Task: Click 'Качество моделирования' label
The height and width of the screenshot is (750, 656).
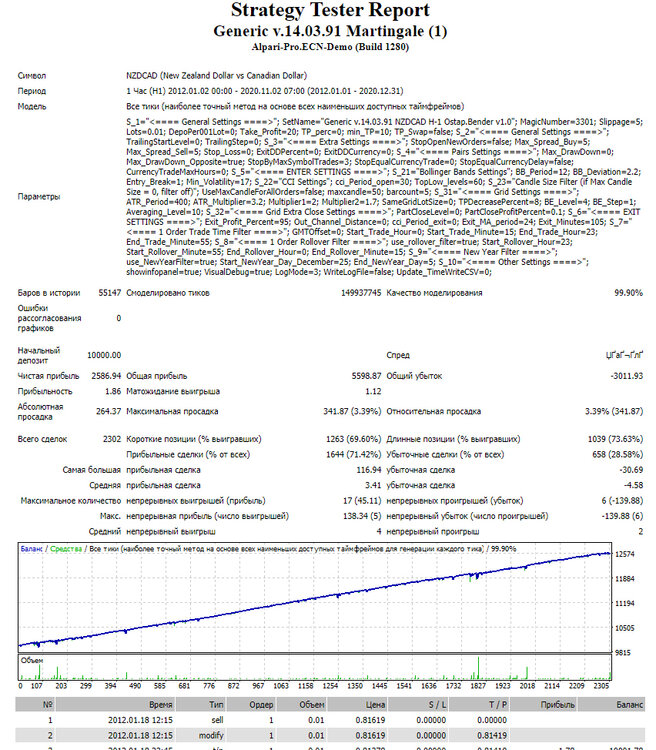Action: click(434, 293)
